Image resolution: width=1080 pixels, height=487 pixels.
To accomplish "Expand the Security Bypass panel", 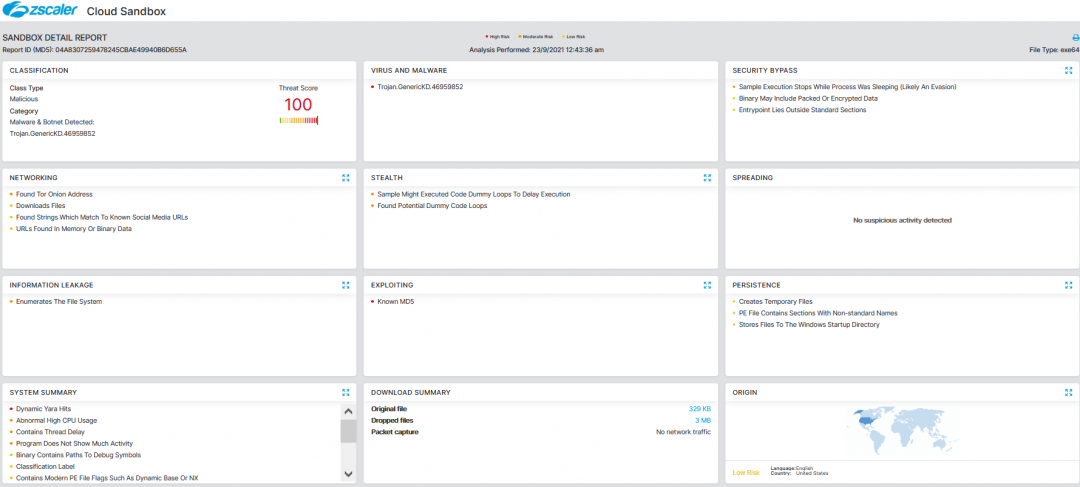I will (1068, 71).
